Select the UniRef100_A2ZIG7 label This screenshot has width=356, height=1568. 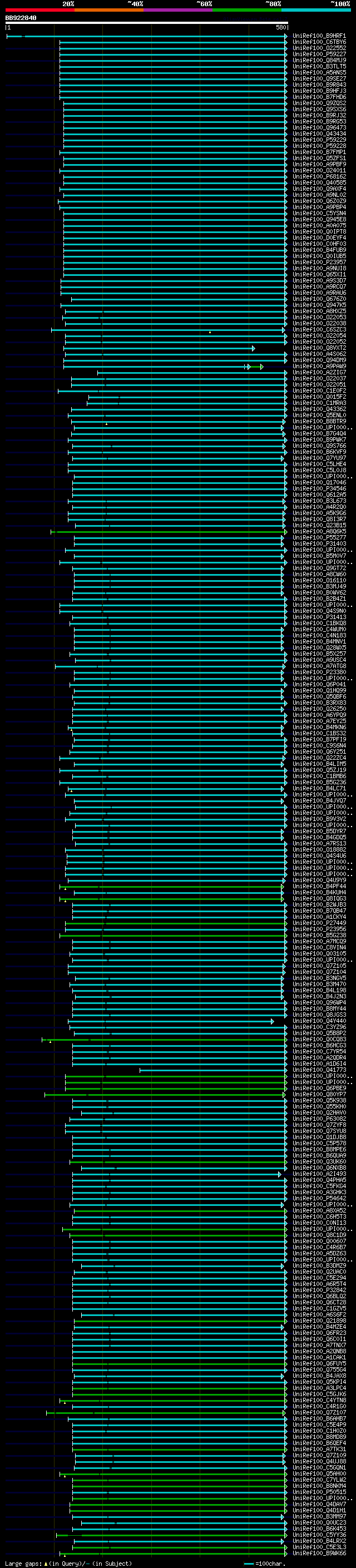click(319, 373)
